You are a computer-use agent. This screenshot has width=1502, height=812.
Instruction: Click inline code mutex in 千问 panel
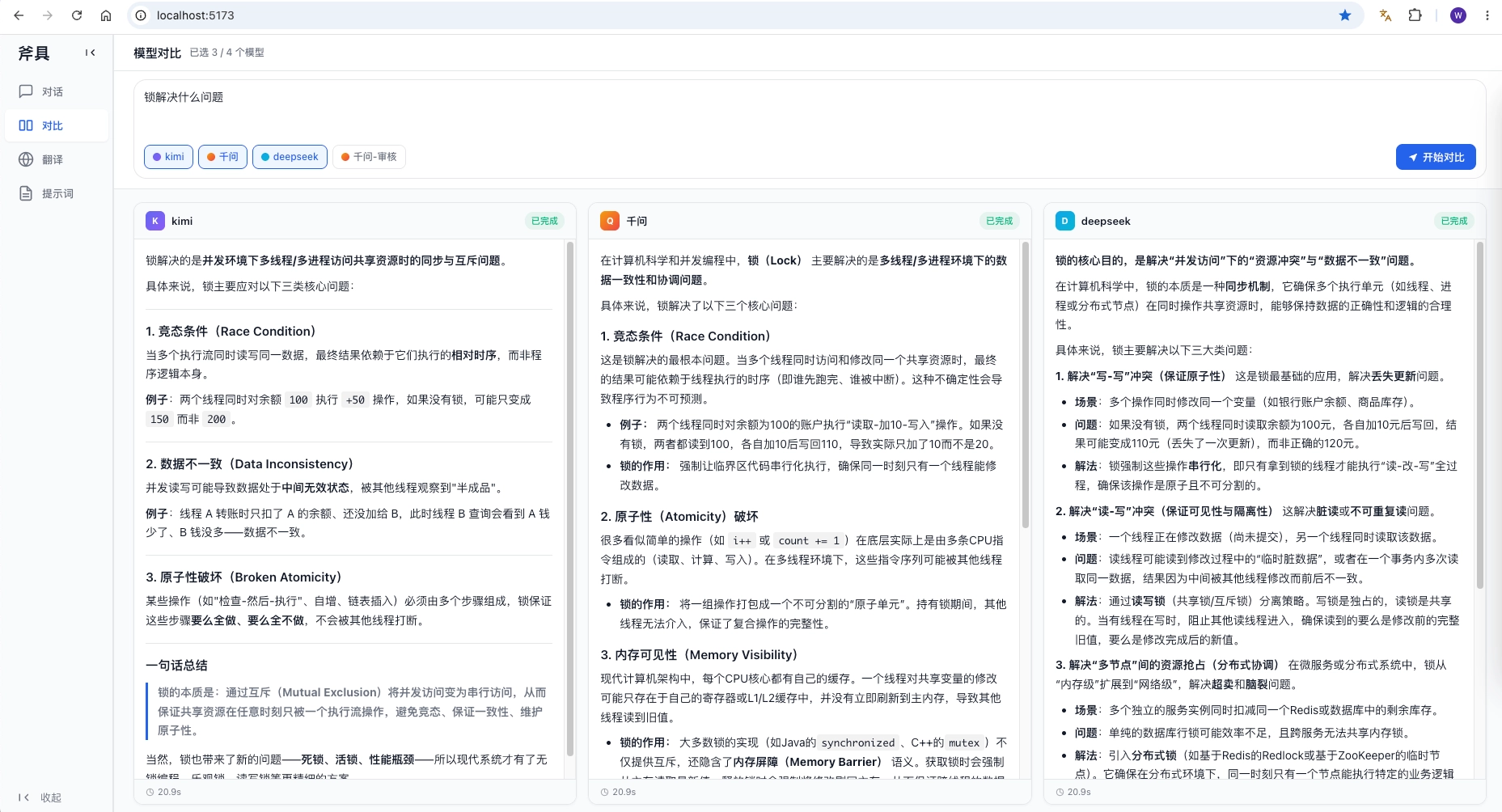[964, 743]
